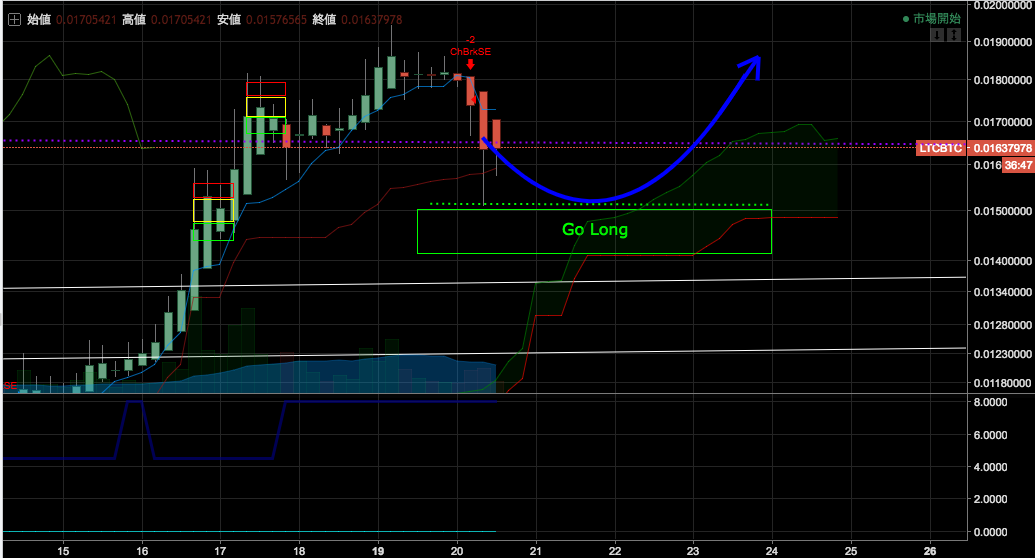
Task: Select the ChBrkSE strategy signal label
Action: [x=471, y=52]
